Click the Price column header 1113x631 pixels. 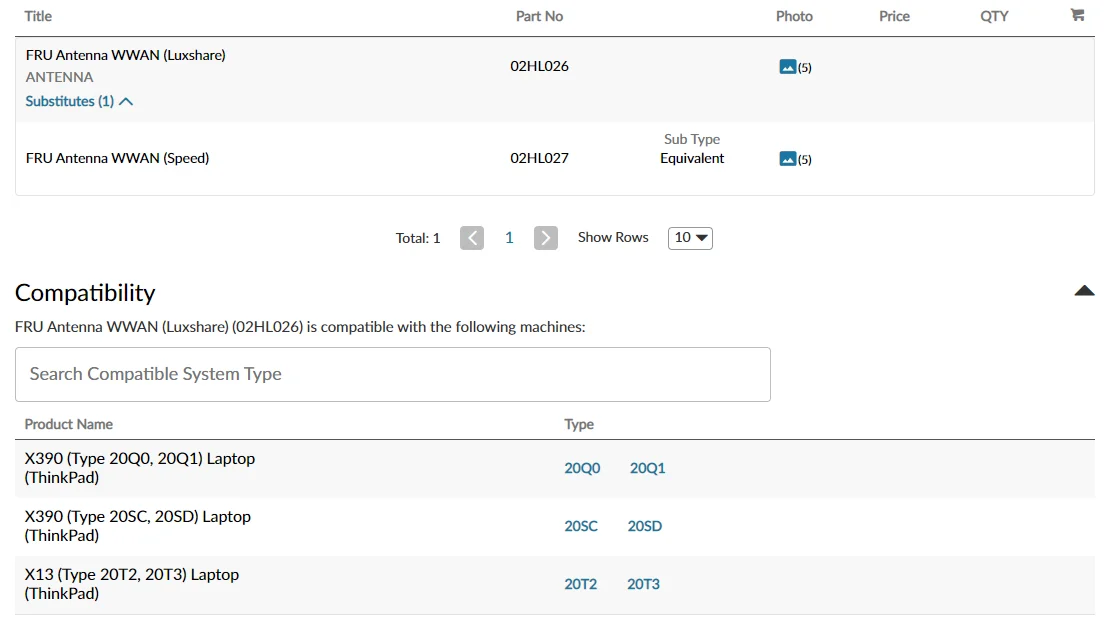click(x=894, y=16)
